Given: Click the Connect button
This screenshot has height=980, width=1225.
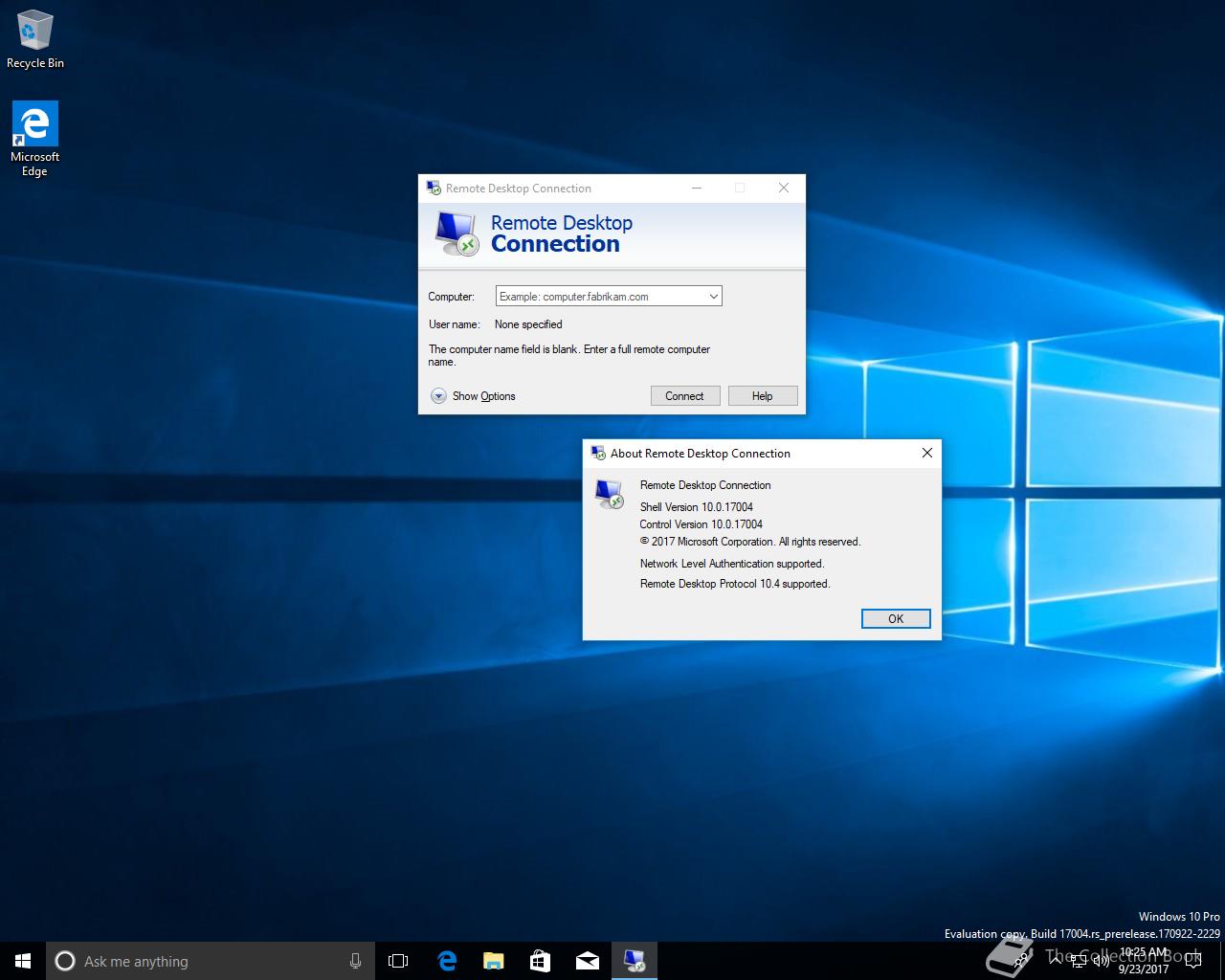Looking at the screenshot, I should point(684,396).
